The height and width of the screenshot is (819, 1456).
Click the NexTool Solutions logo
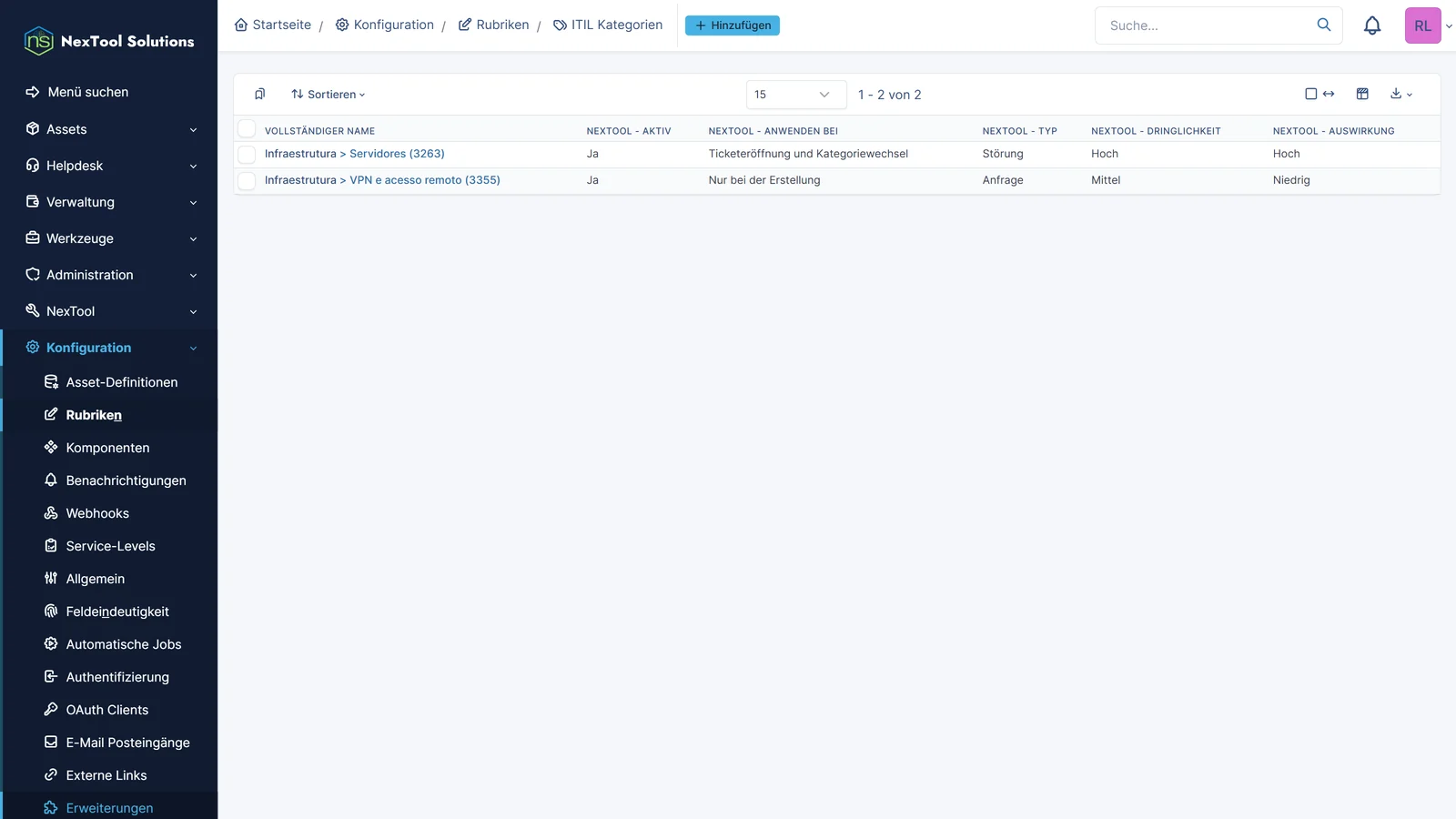pyautogui.click(x=109, y=41)
